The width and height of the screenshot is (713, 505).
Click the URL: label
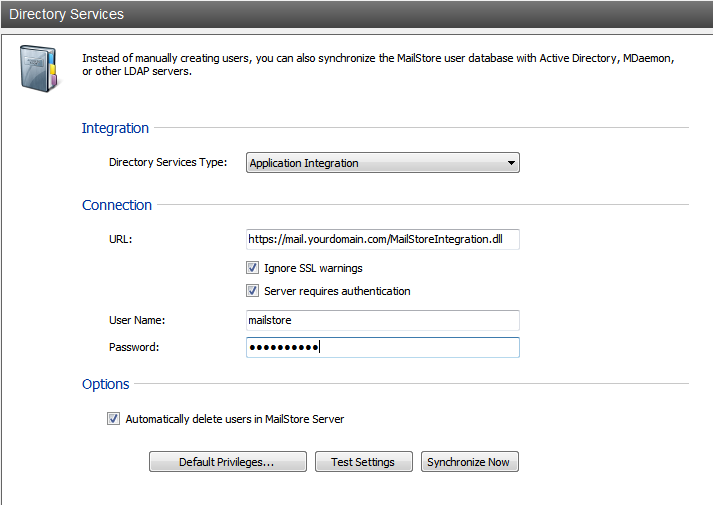coord(121,239)
